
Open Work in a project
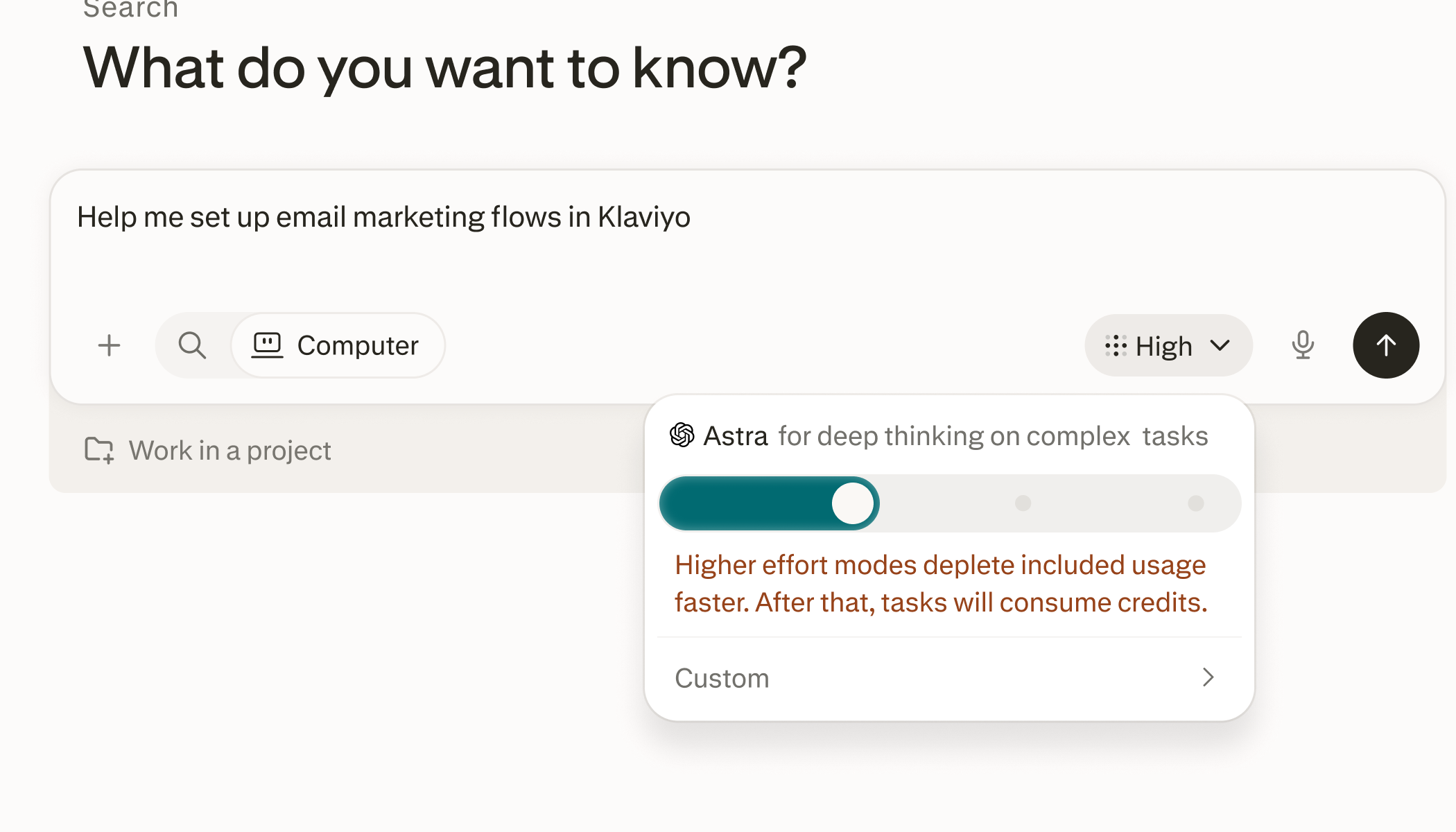pyautogui.click(x=207, y=450)
